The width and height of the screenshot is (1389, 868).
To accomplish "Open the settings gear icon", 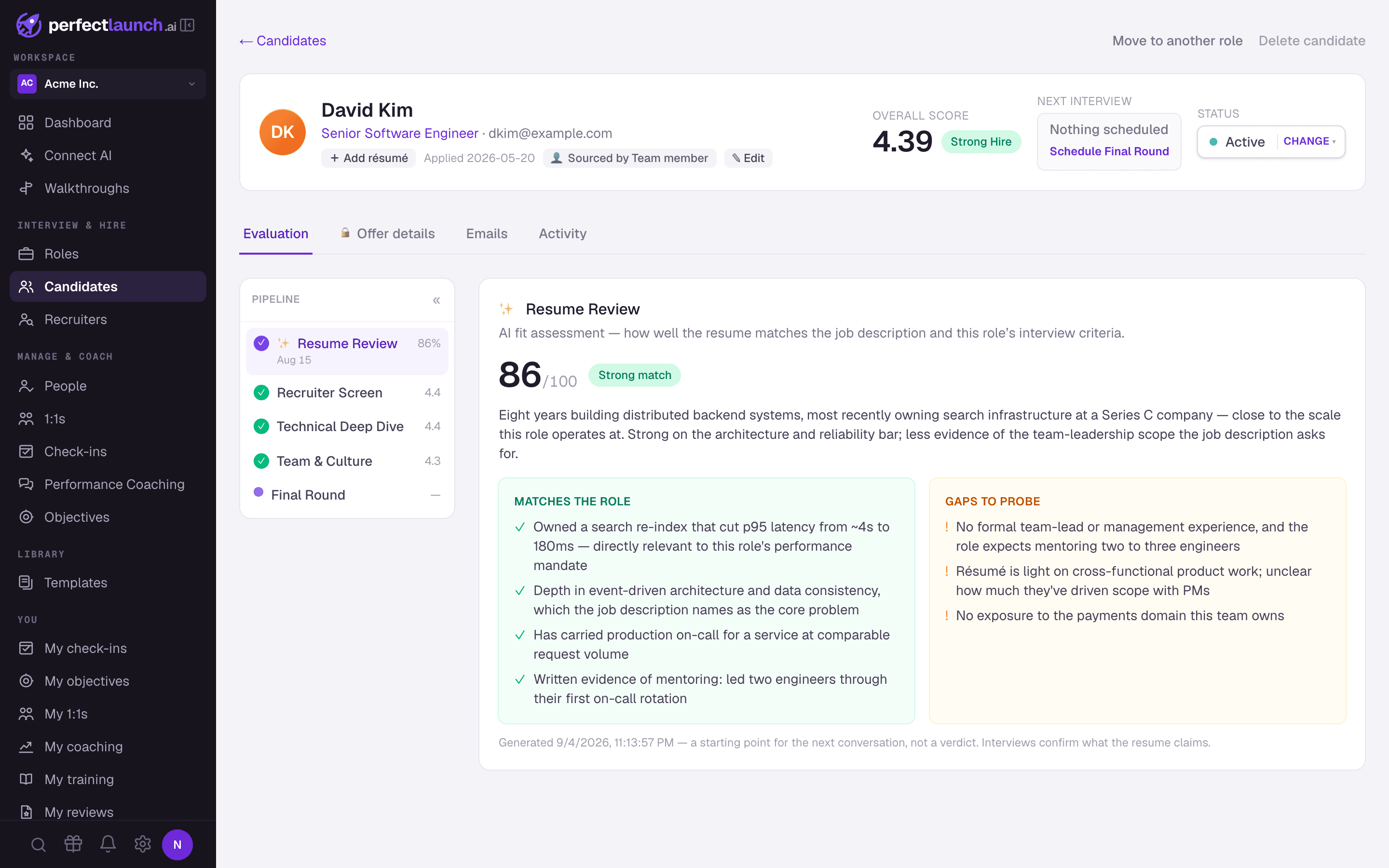I will (142, 844).
